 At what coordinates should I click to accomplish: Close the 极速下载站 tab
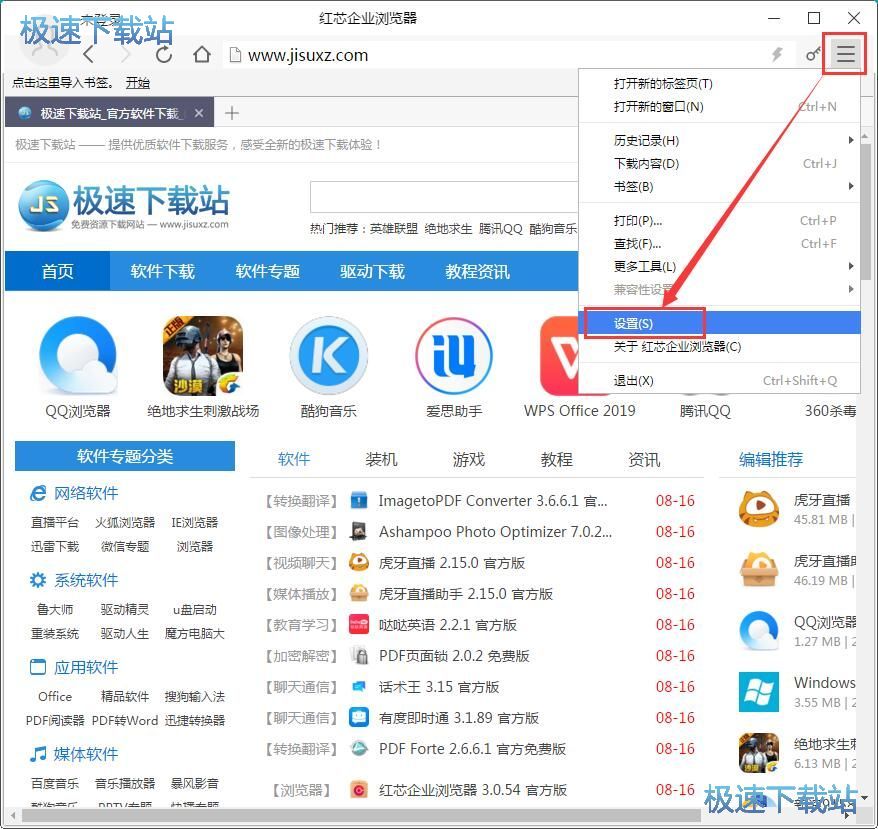pos(199,113)
